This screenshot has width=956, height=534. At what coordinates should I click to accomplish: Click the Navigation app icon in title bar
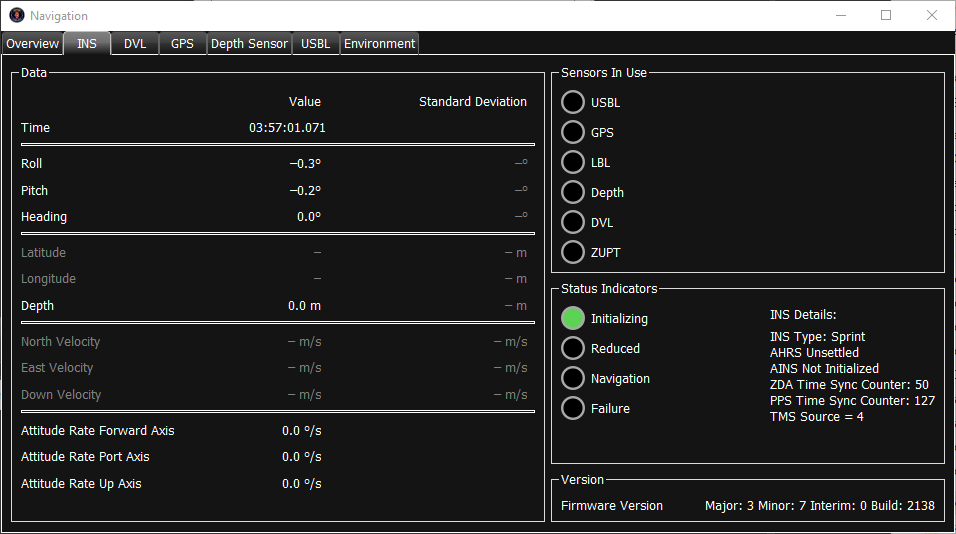[x=16, y=16]
